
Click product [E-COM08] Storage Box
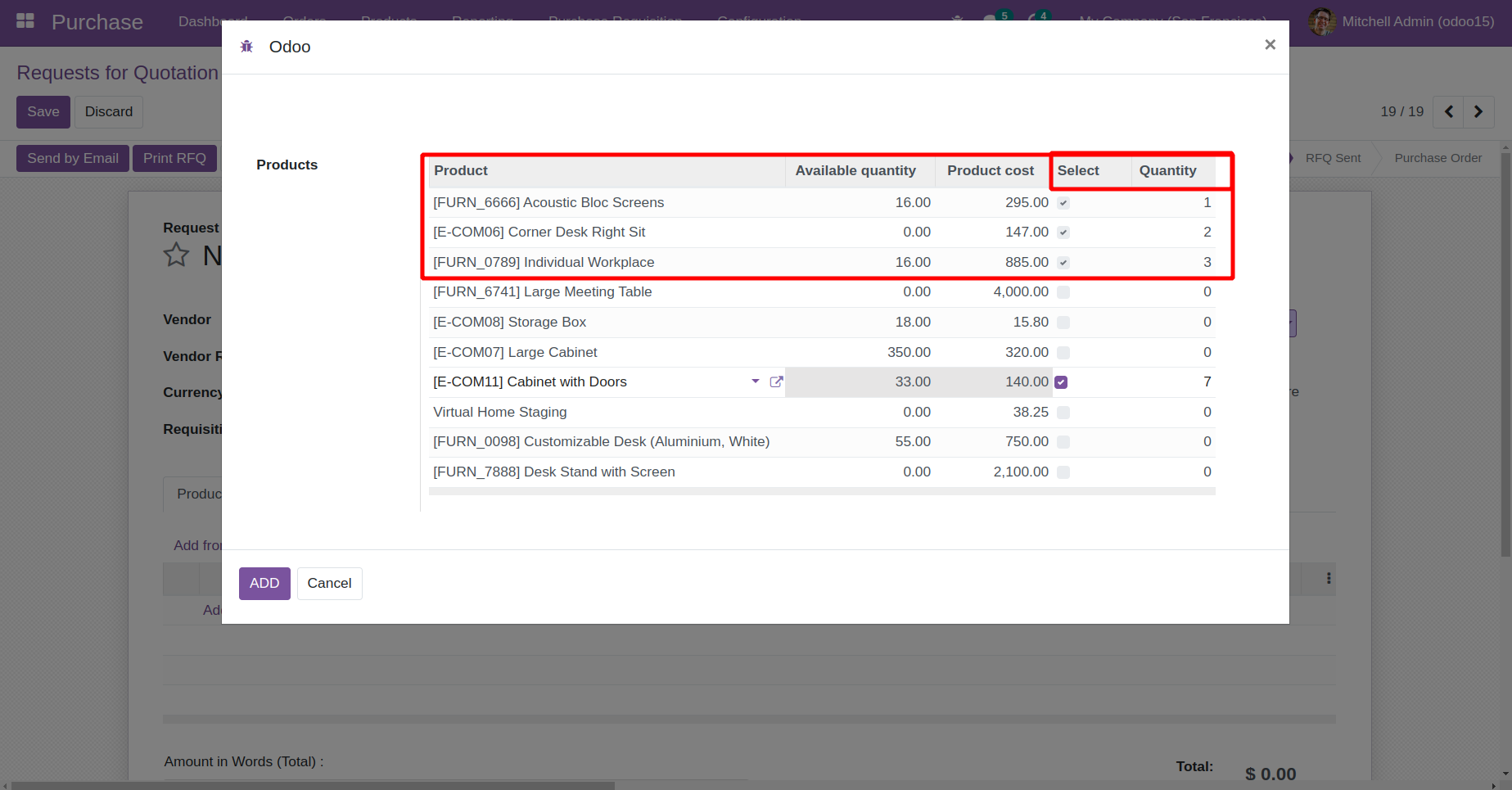[509, 323]
